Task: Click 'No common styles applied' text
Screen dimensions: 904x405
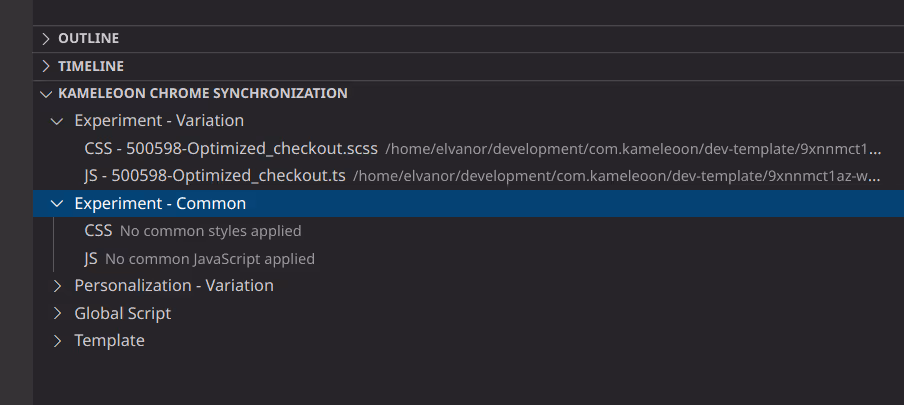Action: tap(210, 231)
